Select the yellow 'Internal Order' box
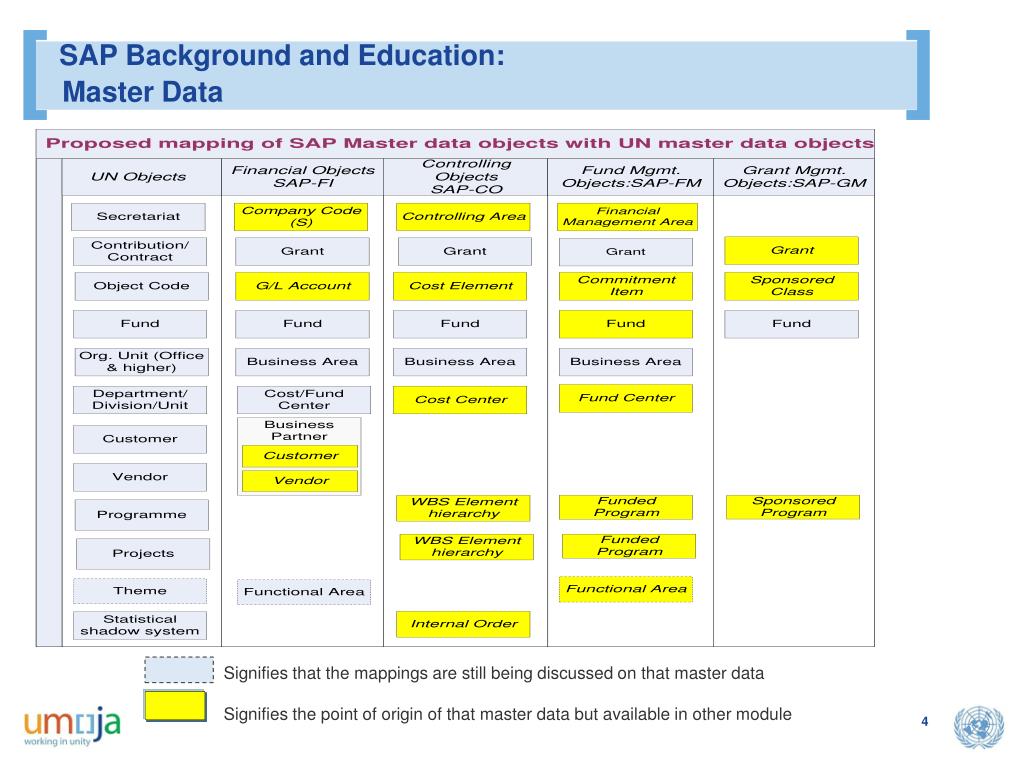Viewport: 1024px width, 768px height. click(x=463, y=624)
